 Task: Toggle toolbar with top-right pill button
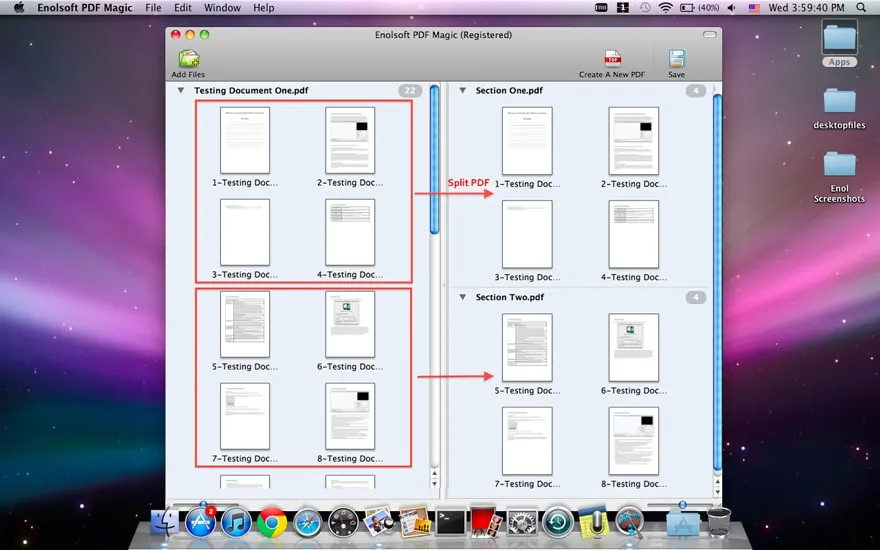pos(709,35)
